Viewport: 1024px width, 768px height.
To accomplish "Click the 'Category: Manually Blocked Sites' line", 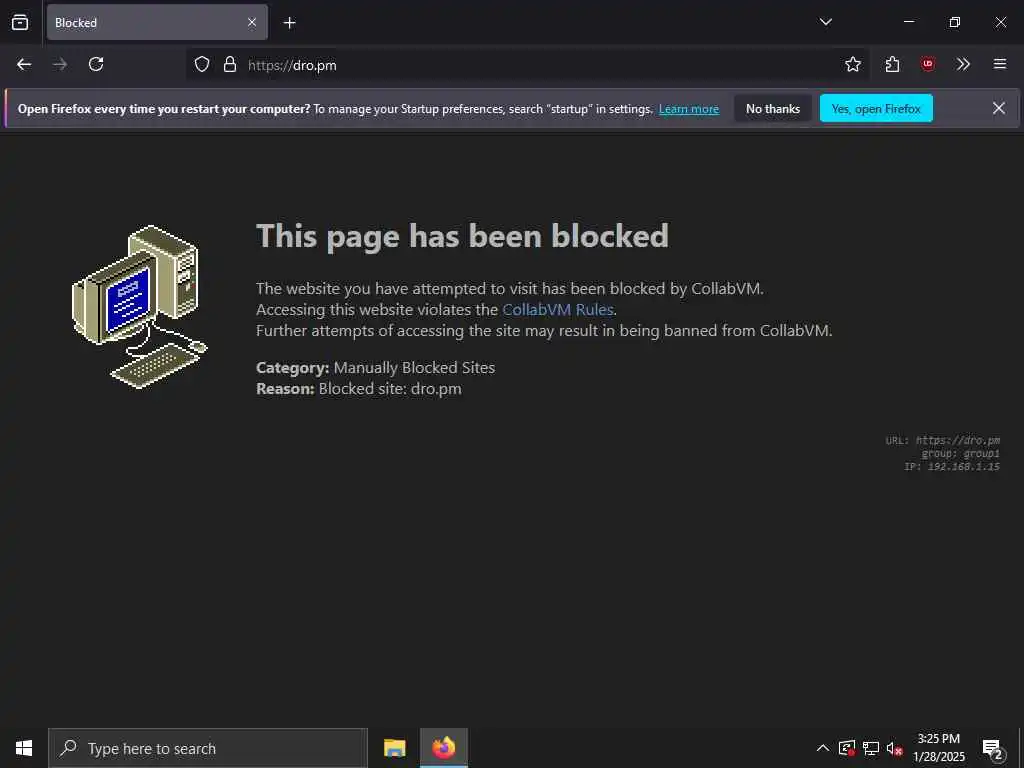I will 376,368.
